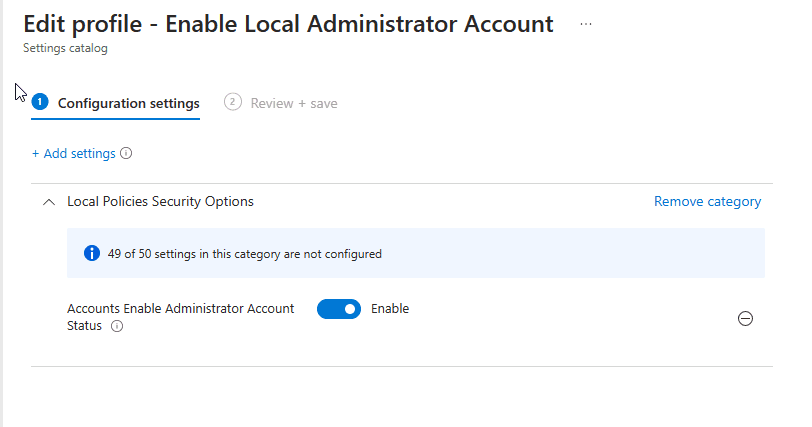This screenshot has width=812, height=427.
Task: Click the Local Policies Security Options heading
Action: coord(160,202)
